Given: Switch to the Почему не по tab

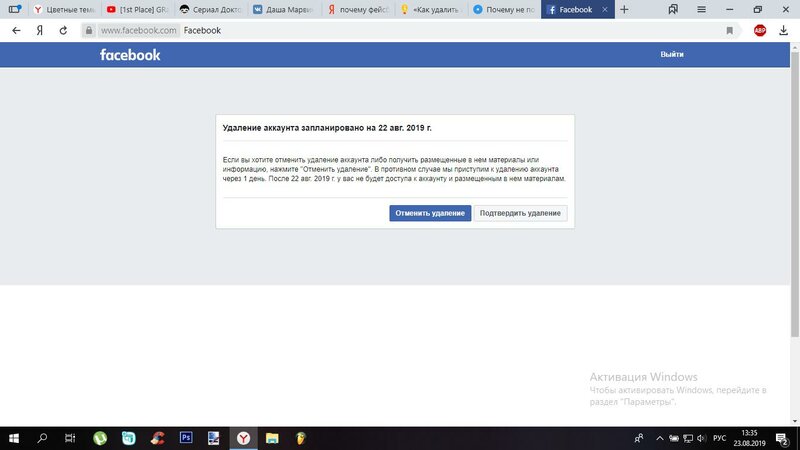Looking at the screenshot, I should click(504, 9).
